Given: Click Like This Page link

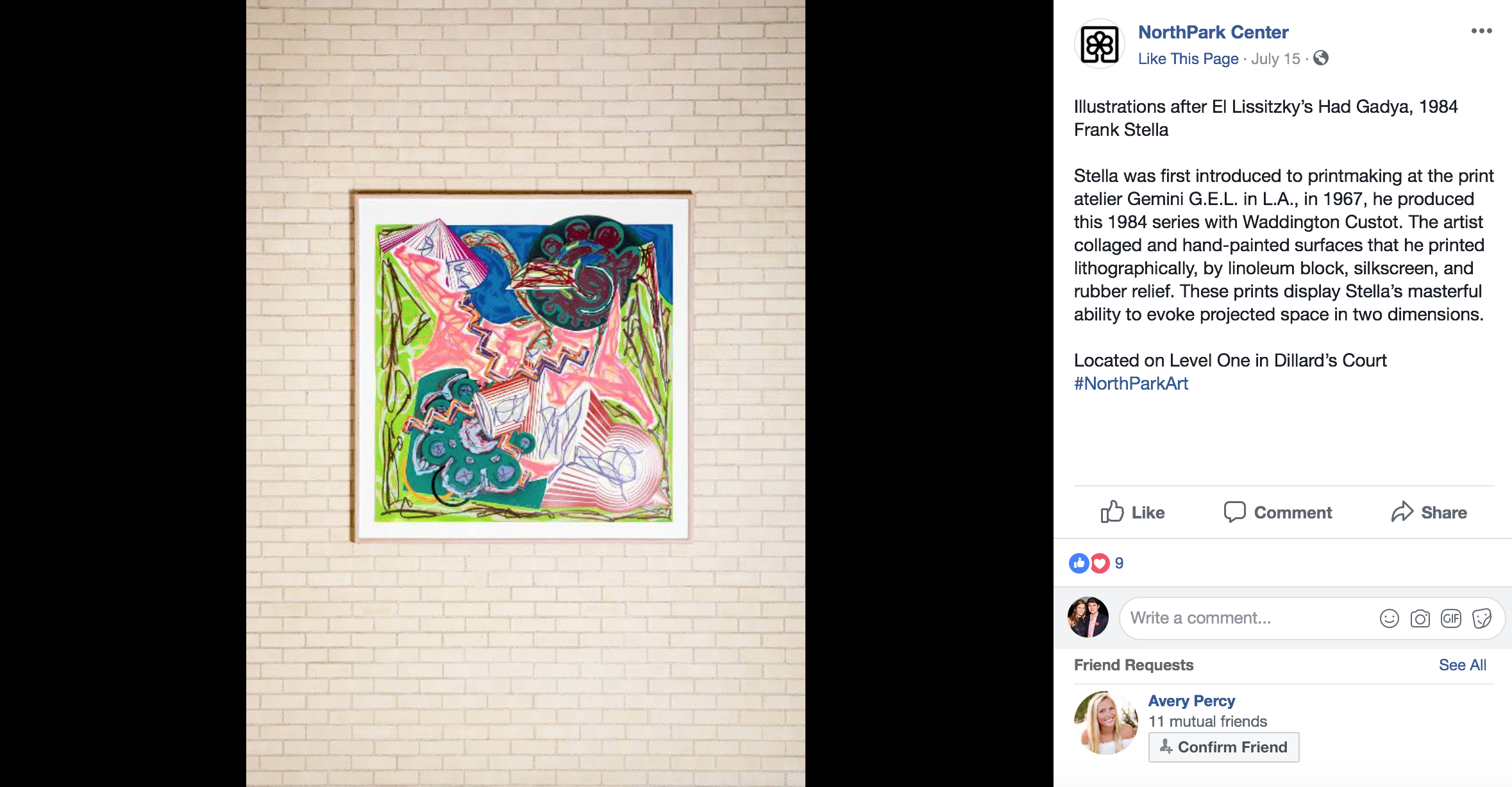Looking at the screenshot, I should click(x=1188, y=59).
